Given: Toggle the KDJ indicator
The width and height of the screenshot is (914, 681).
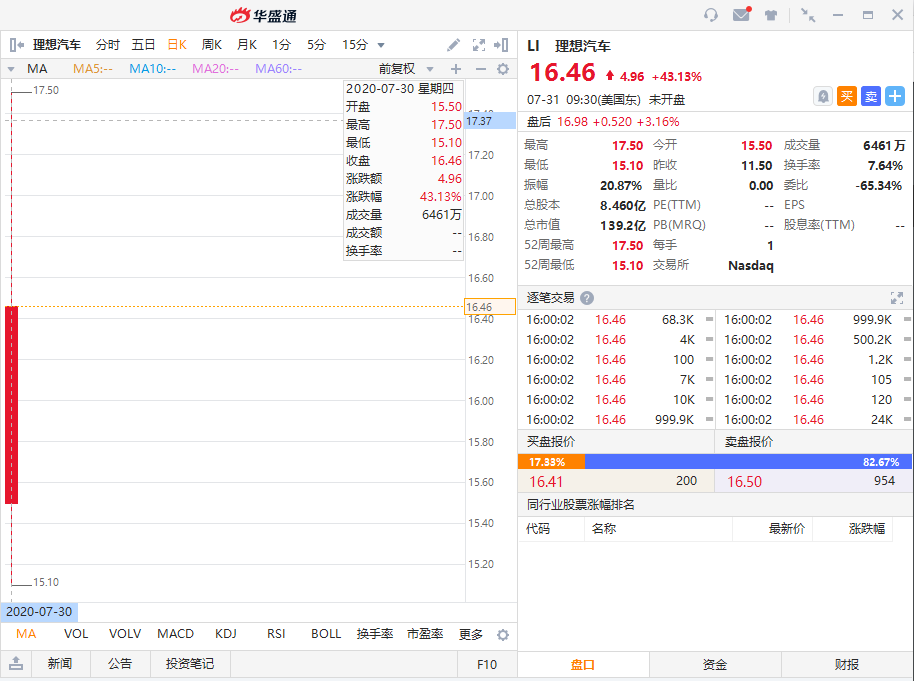Looking at the screenshot, I should [226, 634].
